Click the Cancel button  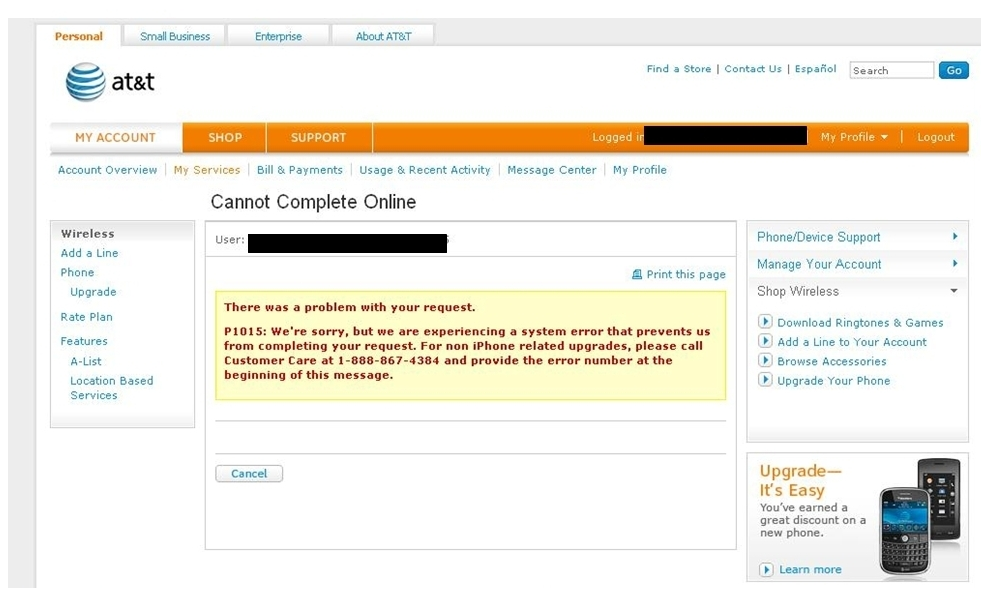click(249, 474)
